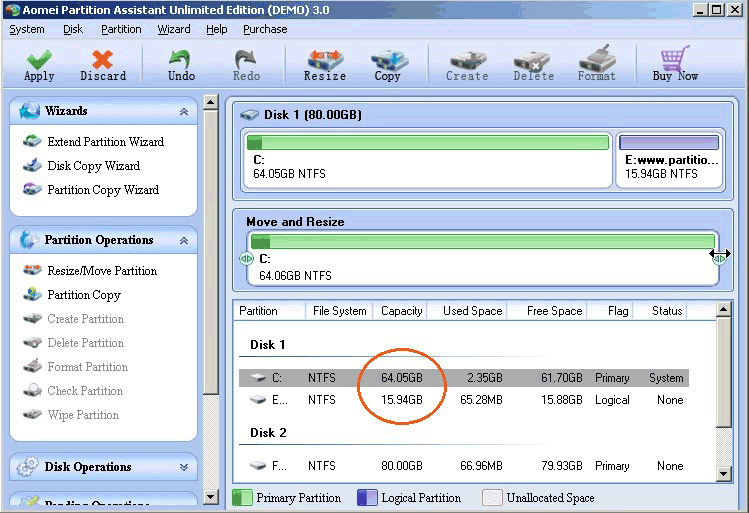Collapse the Wizards panel
Viewport: 749px width, 513px height.
[x=184, y=112]
